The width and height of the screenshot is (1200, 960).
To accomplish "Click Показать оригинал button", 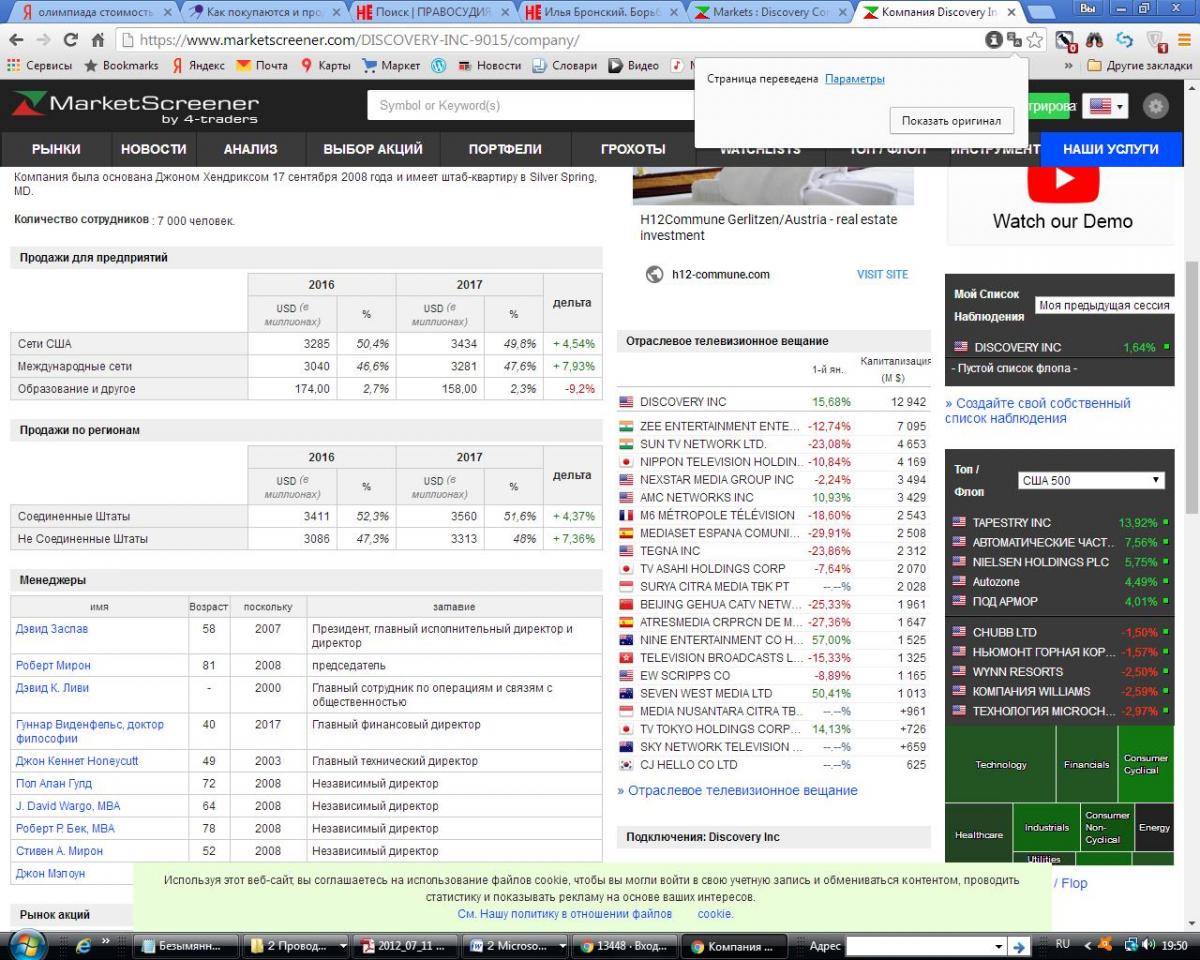I will (951, 121).
